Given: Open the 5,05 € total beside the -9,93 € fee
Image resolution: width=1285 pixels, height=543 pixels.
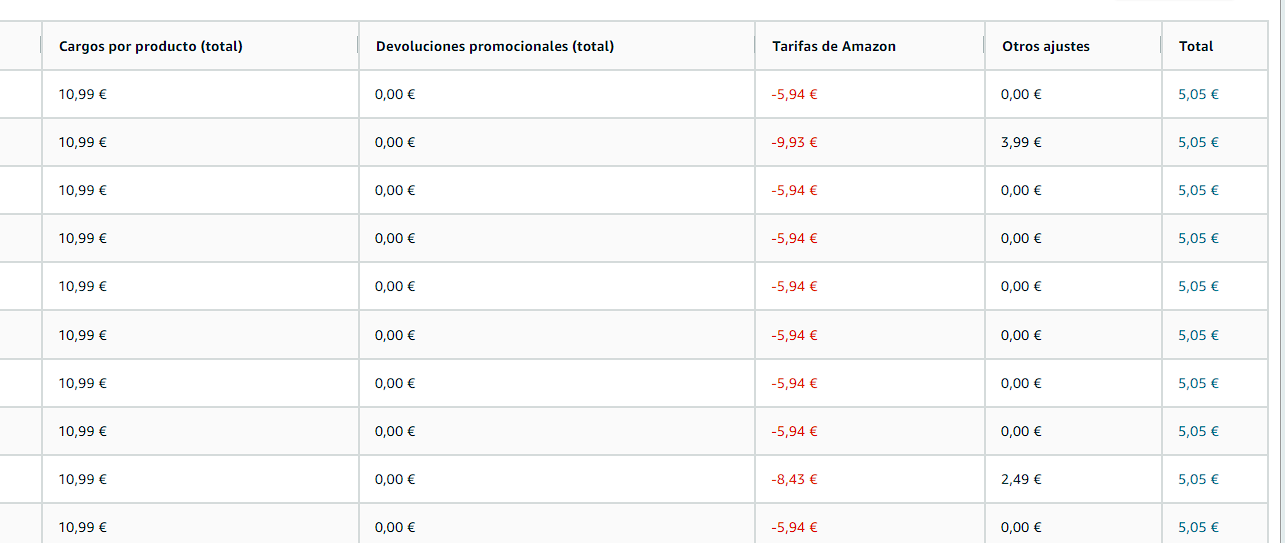Looking at the screenshot, I should 1198,142.
